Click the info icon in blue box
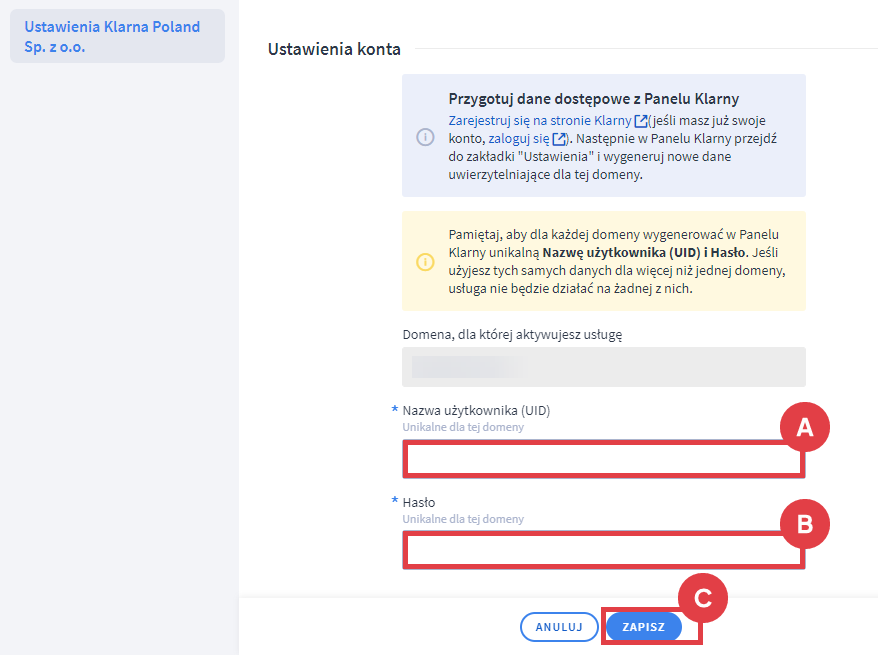 click(x=425, y=137)
